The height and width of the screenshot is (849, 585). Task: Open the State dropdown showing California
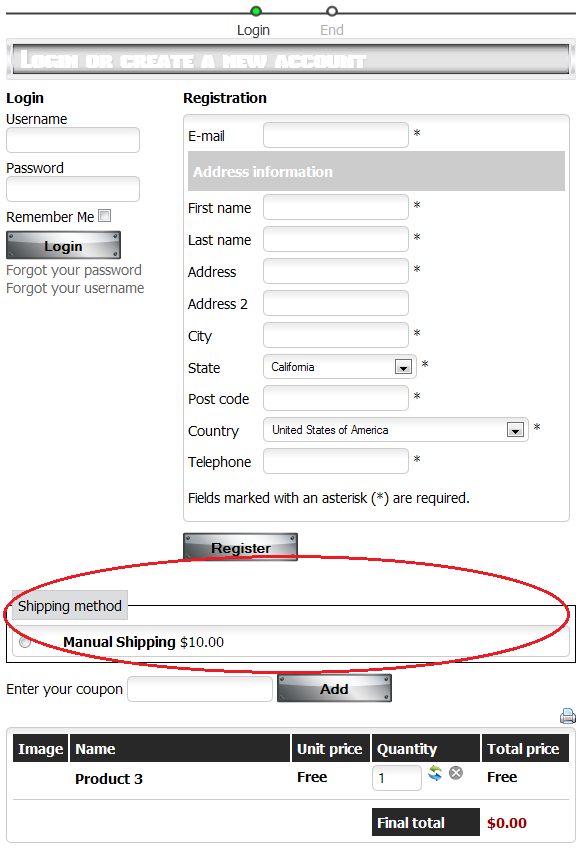click(340, 367)
